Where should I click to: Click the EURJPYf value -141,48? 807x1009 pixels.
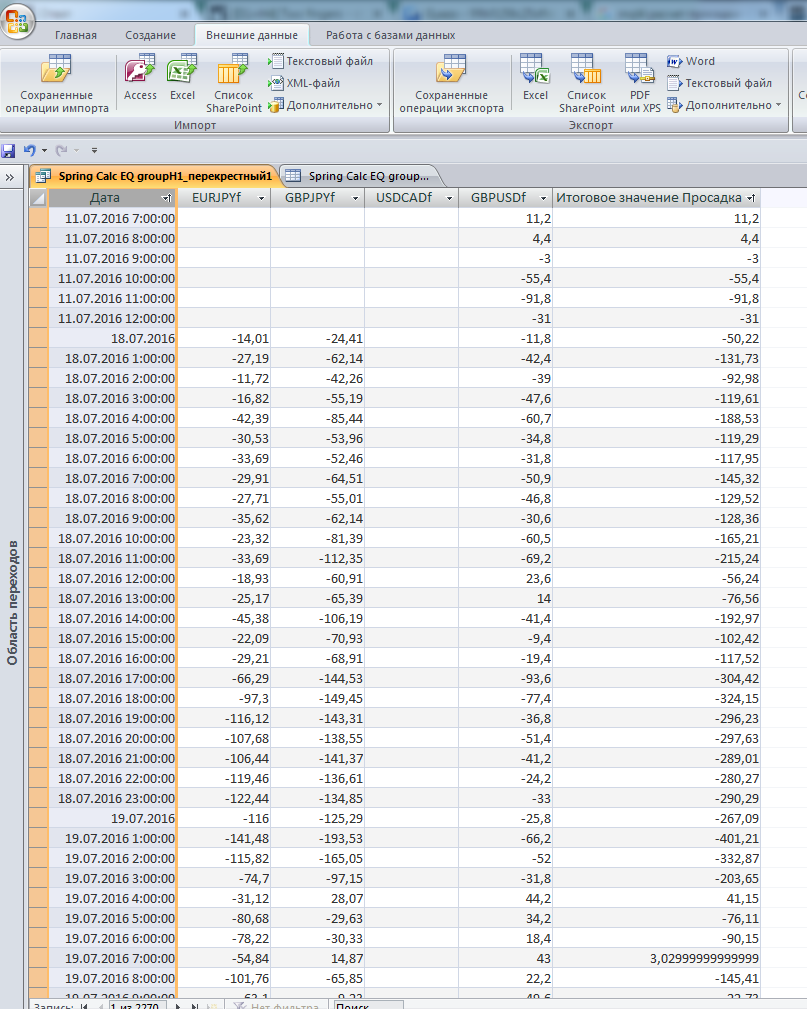point(224,838)
